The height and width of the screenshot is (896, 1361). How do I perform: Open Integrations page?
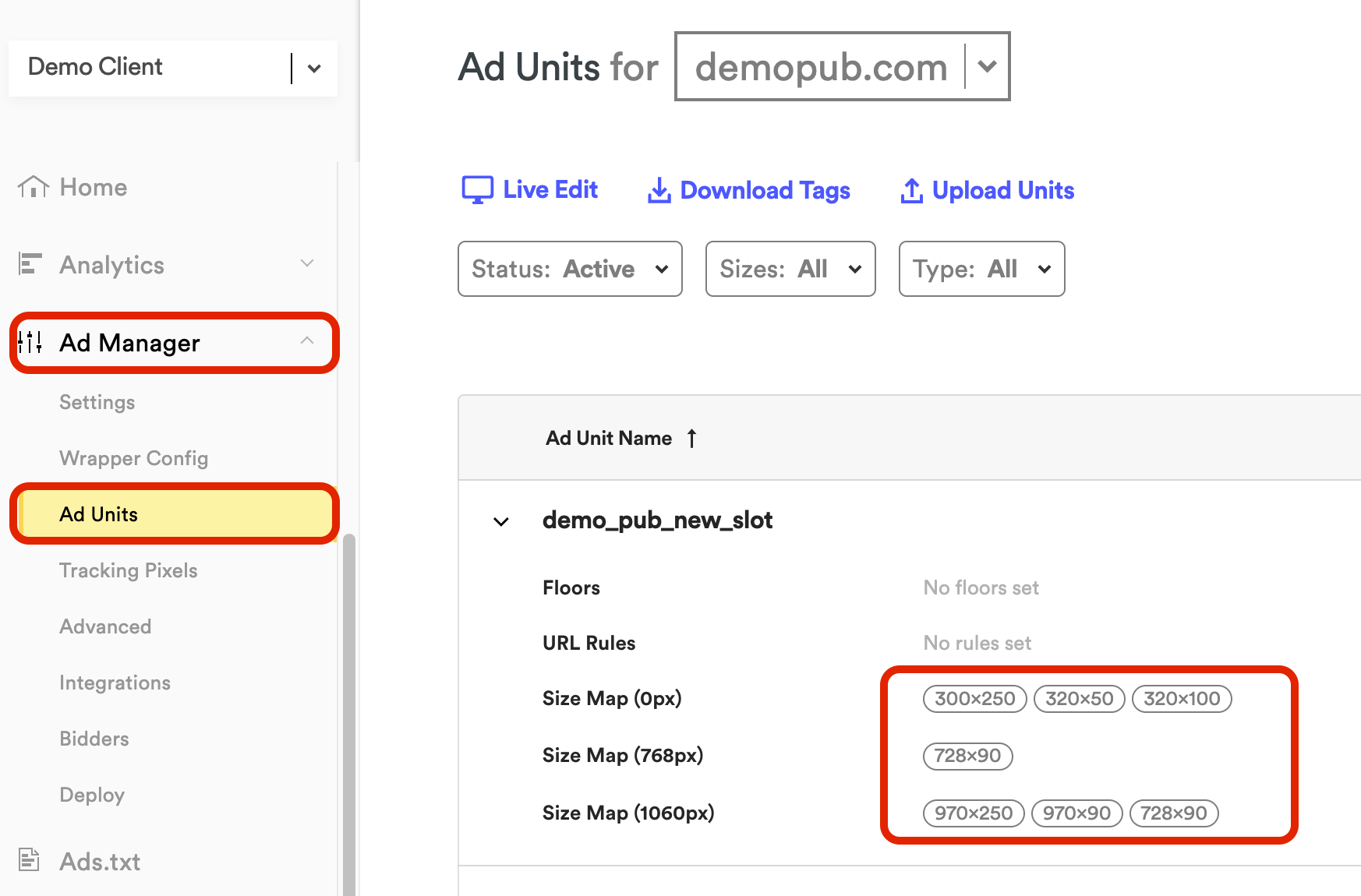(115, 683)
